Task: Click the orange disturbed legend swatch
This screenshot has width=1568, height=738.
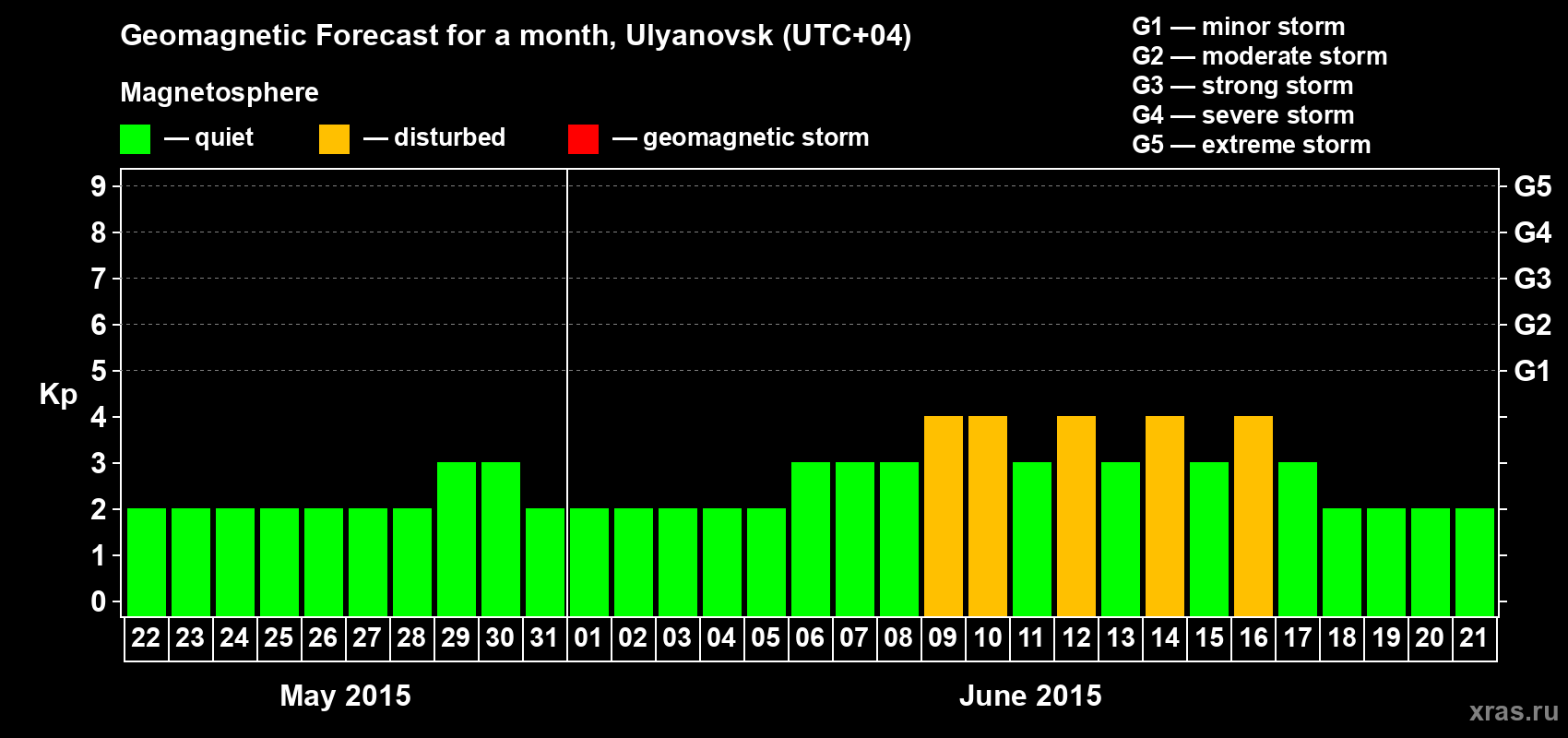Action: (x=334, y=139)
